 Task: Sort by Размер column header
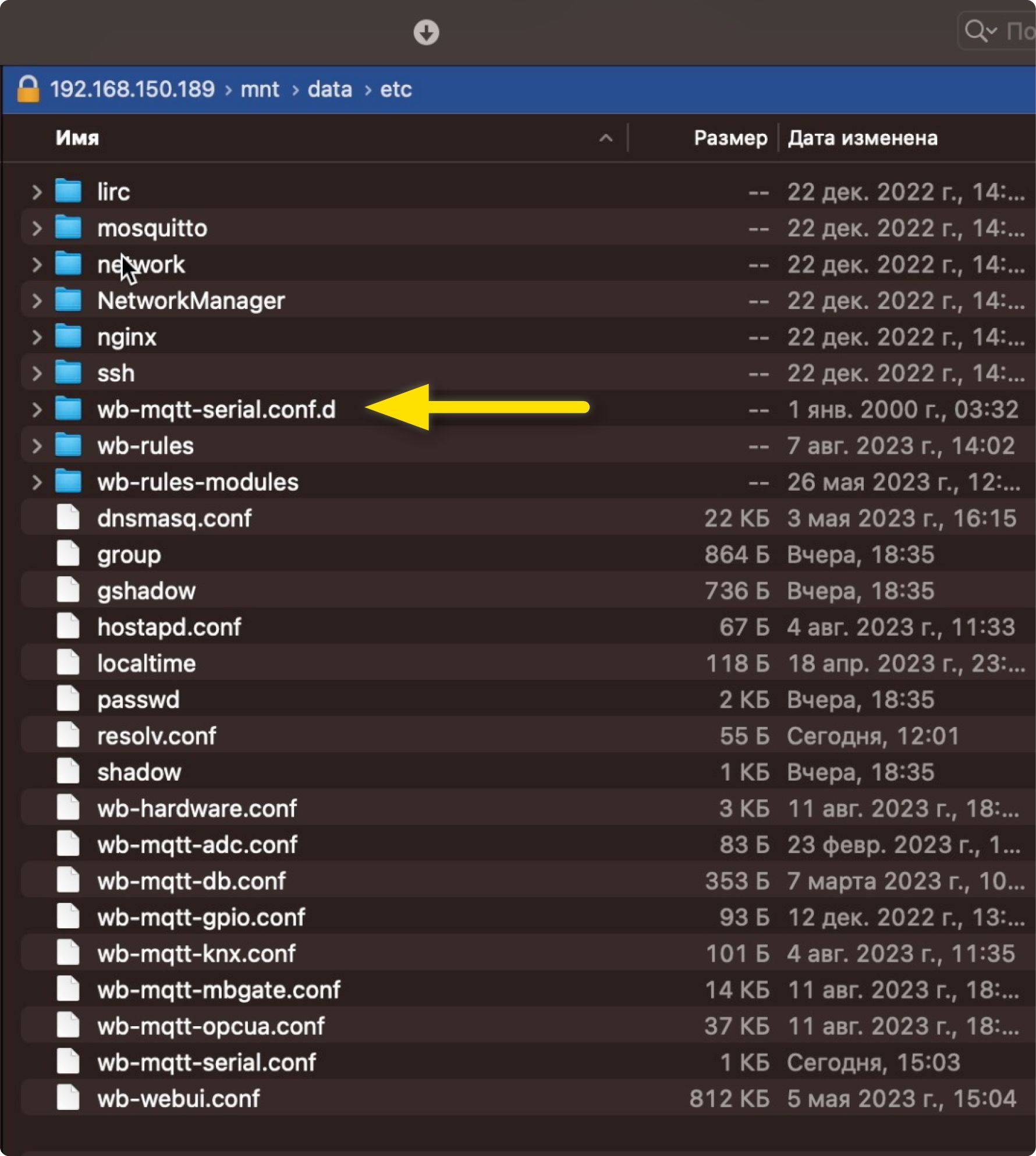pos(730,138)
